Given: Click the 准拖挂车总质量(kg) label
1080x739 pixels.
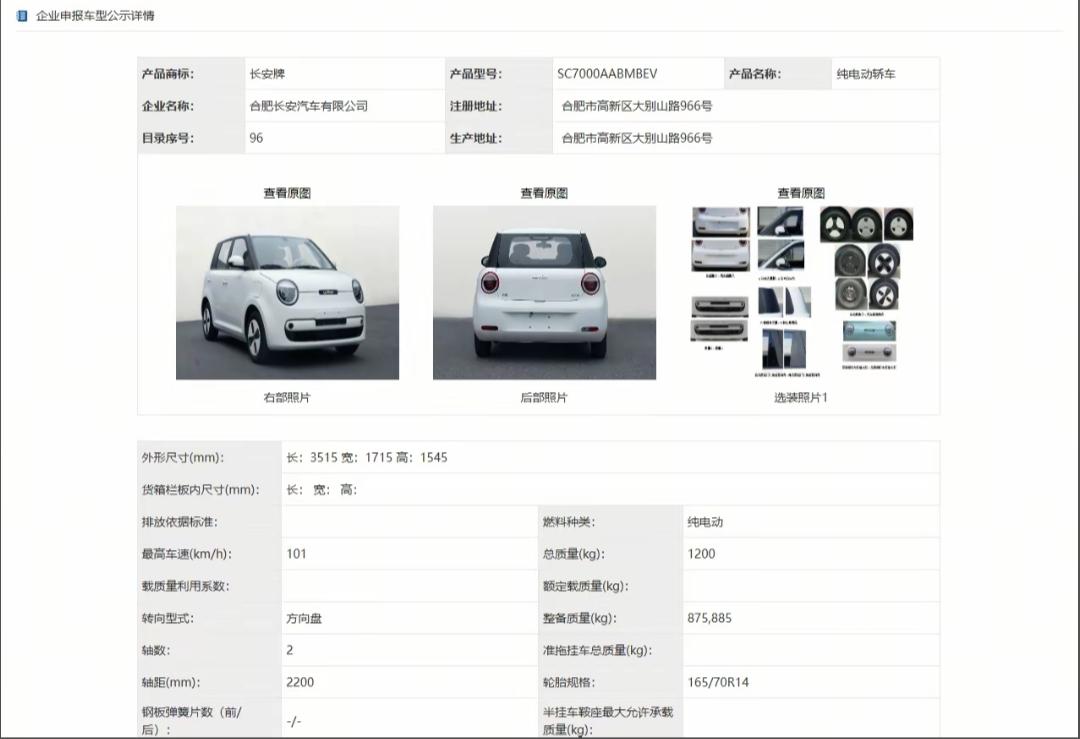Looking at the screenshot, I should click(597, 650).
